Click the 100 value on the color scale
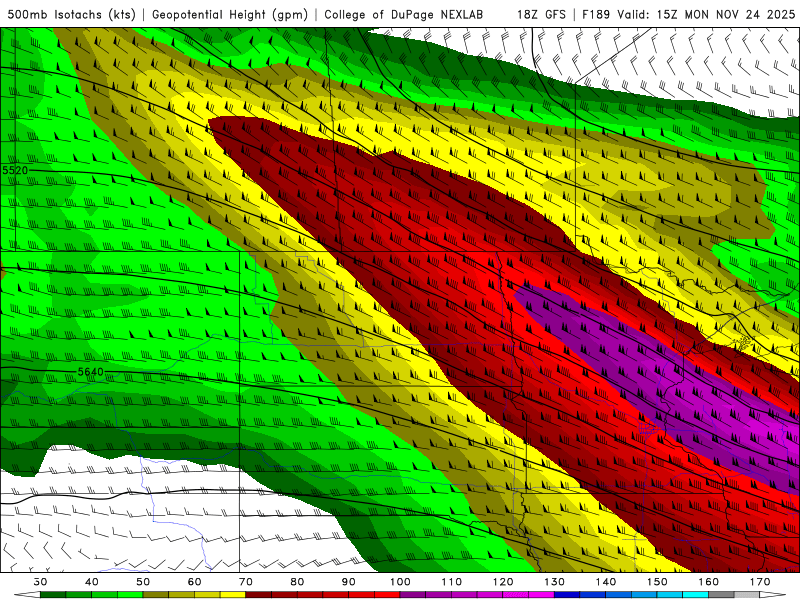This screenshot has height=600, width=800. click(x=400, y=582)
